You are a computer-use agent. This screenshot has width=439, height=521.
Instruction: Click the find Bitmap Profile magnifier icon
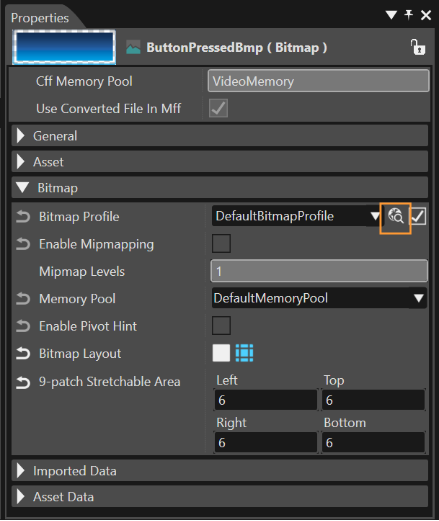(396, 217)
